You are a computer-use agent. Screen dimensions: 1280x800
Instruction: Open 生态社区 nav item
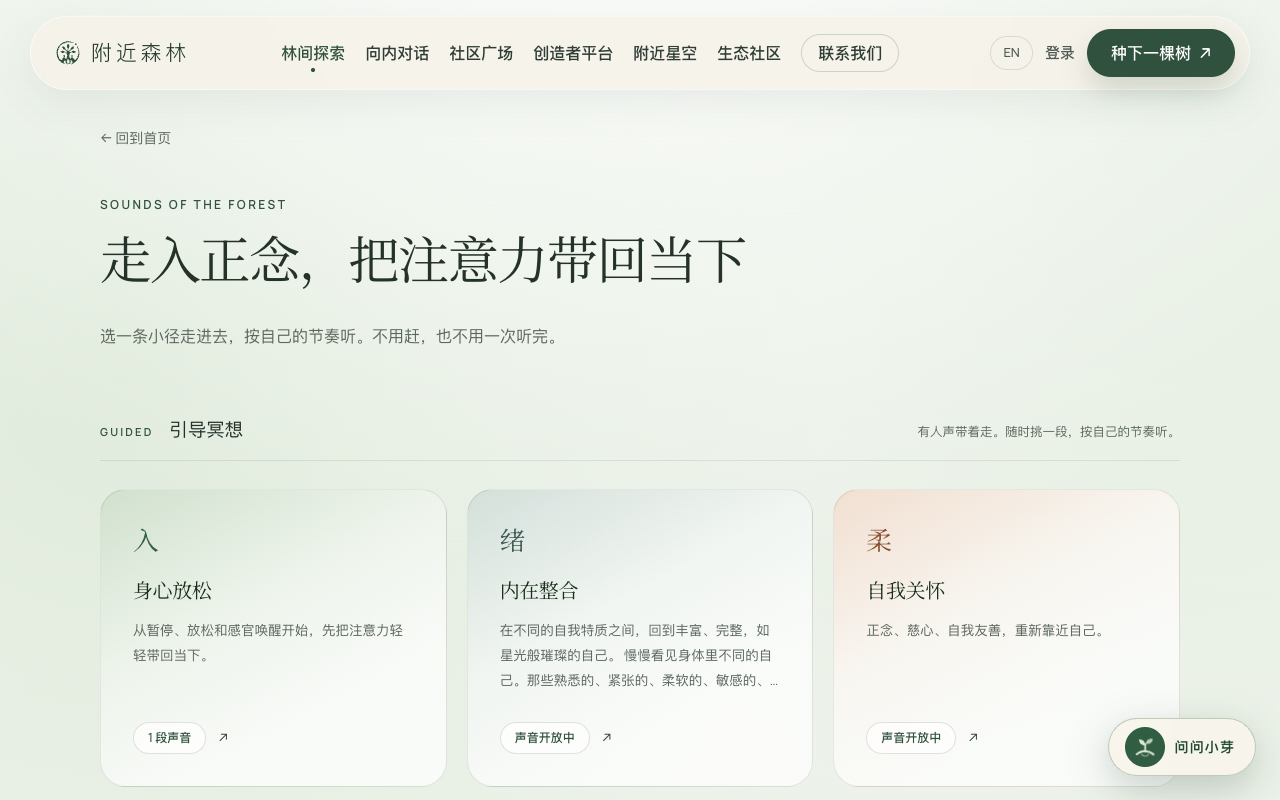(749, 53)
